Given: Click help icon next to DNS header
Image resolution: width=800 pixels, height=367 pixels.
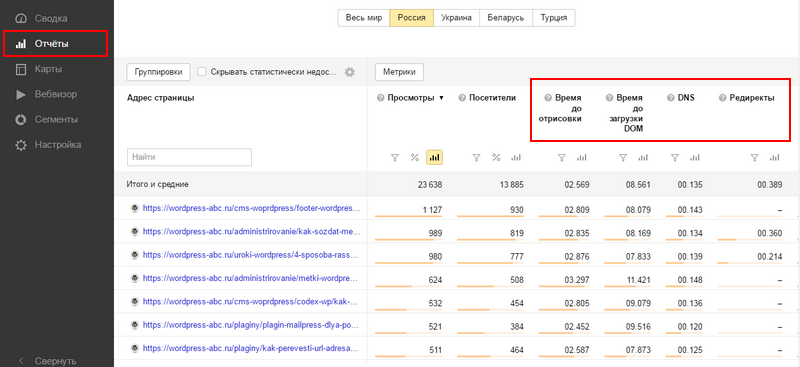Looking at the screenshot, I should [670, 98].
